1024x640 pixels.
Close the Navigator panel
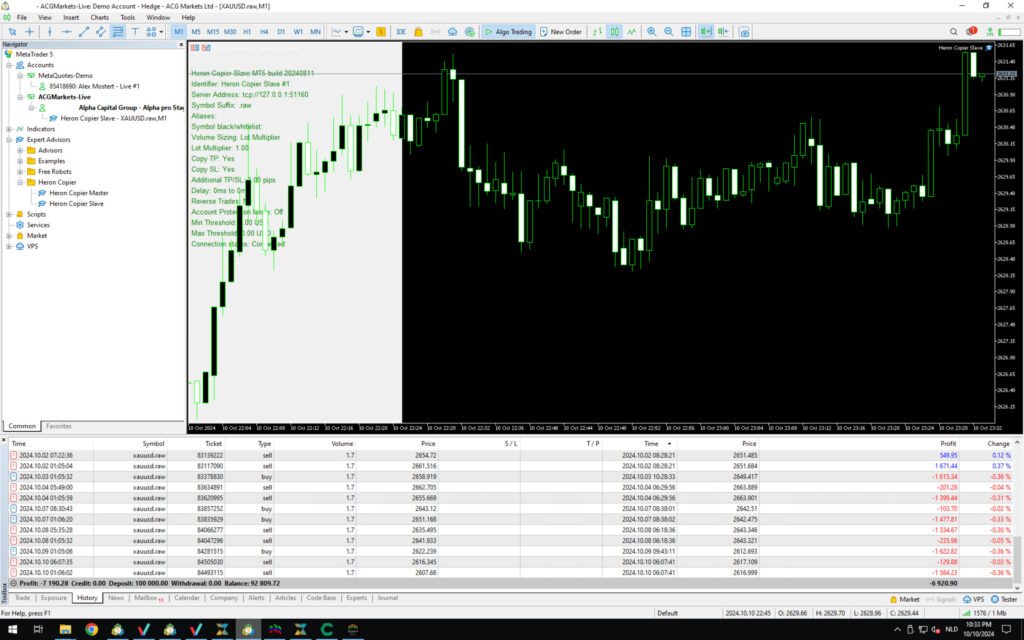pos(182,44)
